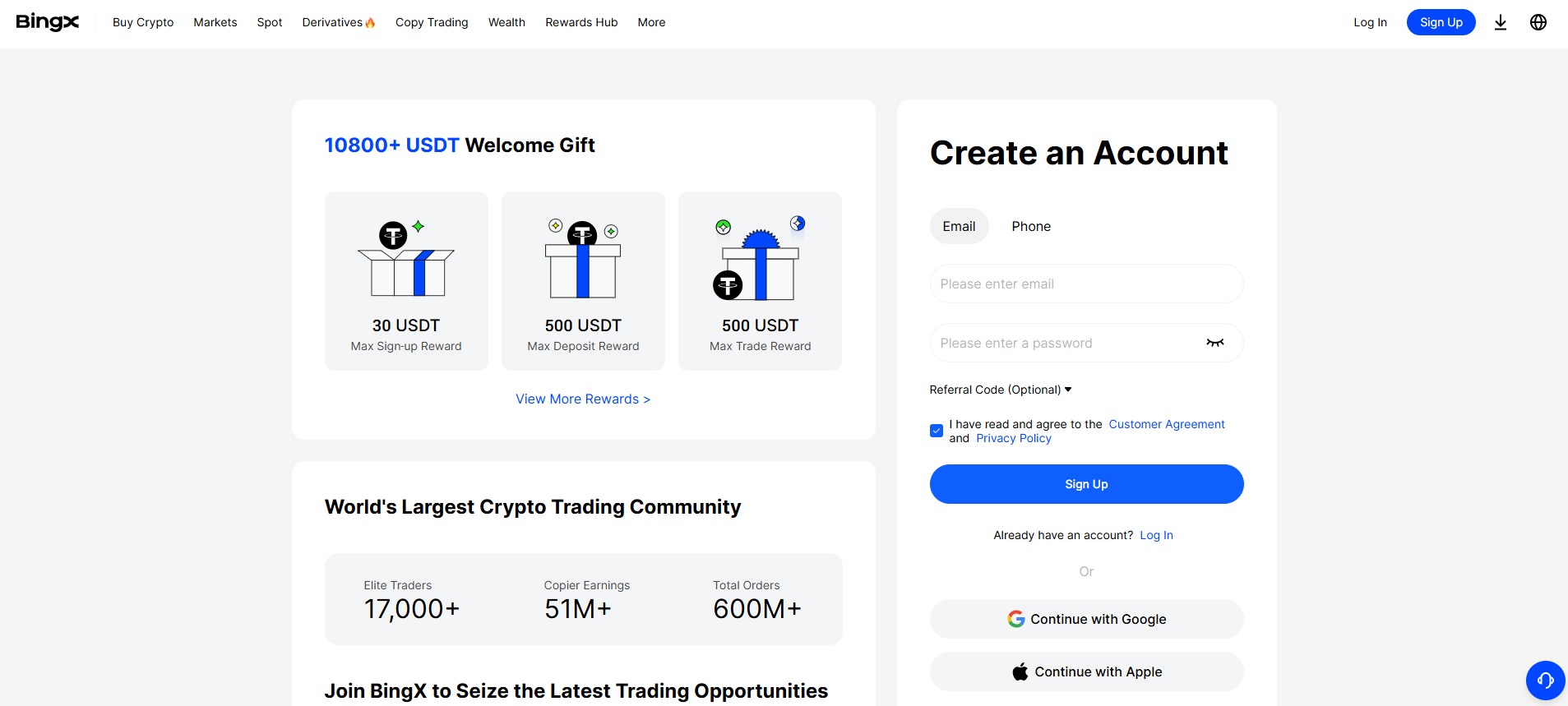1568x706 pixels.
Task: Click the Total Orders 600M+ statistic
Action: [756, 600]
